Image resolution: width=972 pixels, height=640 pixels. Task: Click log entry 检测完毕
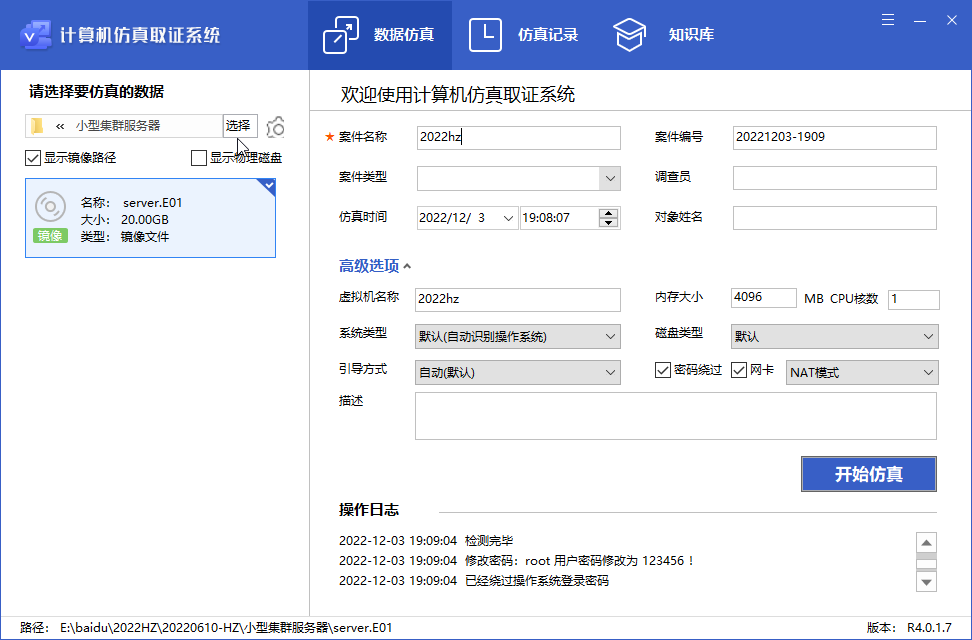coord(426,541)
